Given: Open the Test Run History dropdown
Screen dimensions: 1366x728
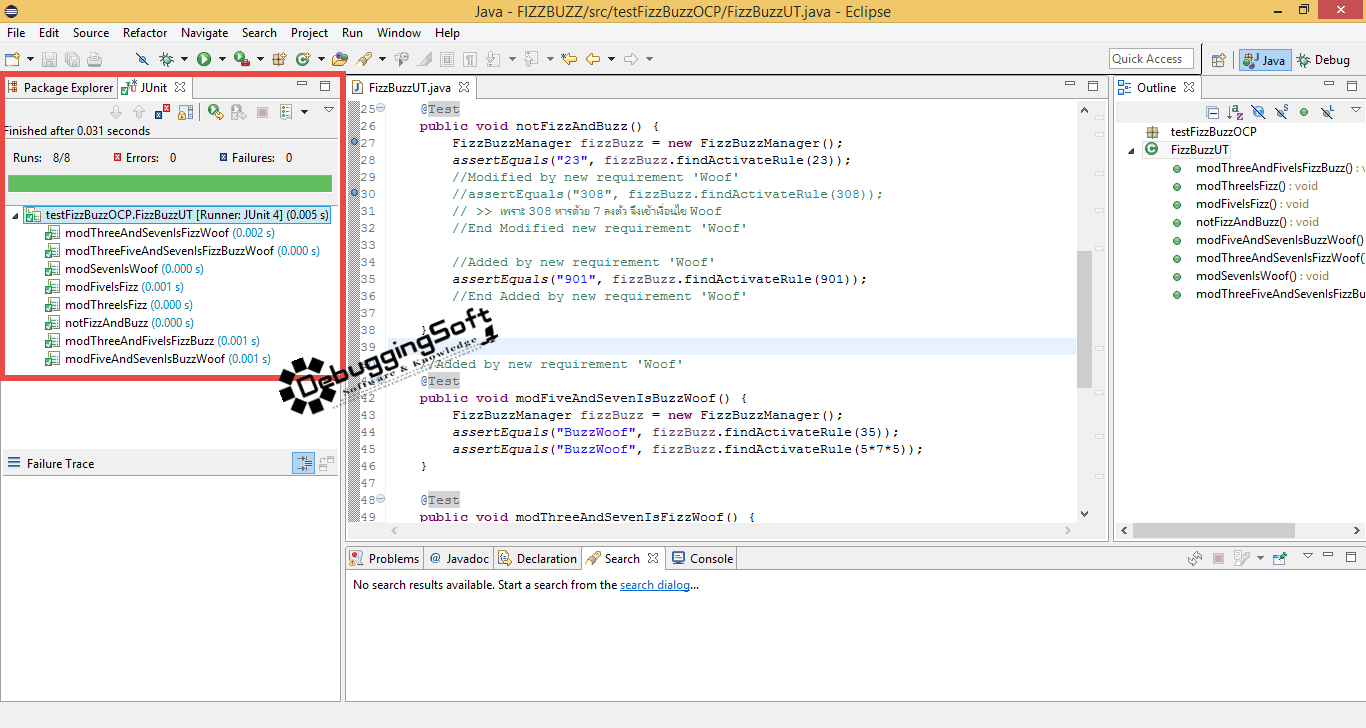Looking at the screenshot, I should click(x=305, y=112).
